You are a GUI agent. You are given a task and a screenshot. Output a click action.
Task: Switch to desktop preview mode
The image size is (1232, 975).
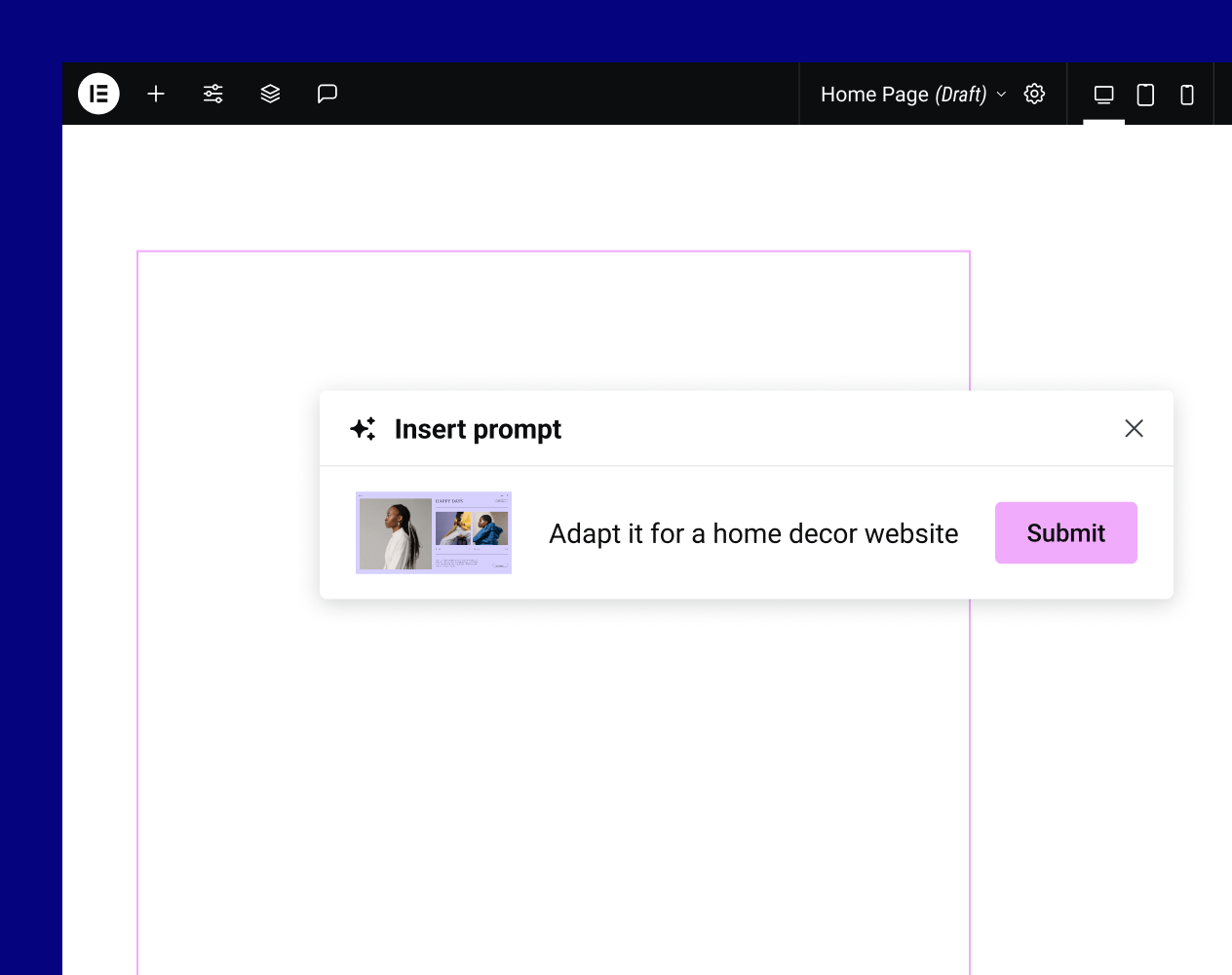pyautogui.click(x=1103, y=95)
